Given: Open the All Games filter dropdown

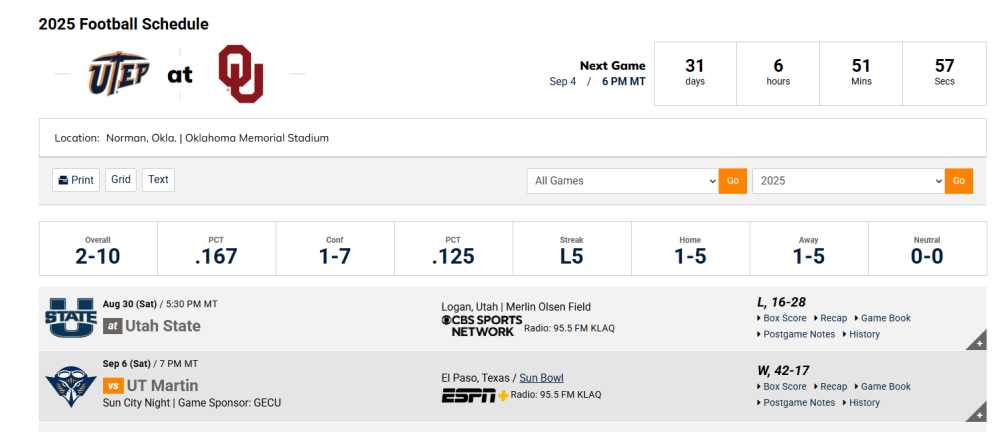Looking at the screenshot, I should (622, 181).
